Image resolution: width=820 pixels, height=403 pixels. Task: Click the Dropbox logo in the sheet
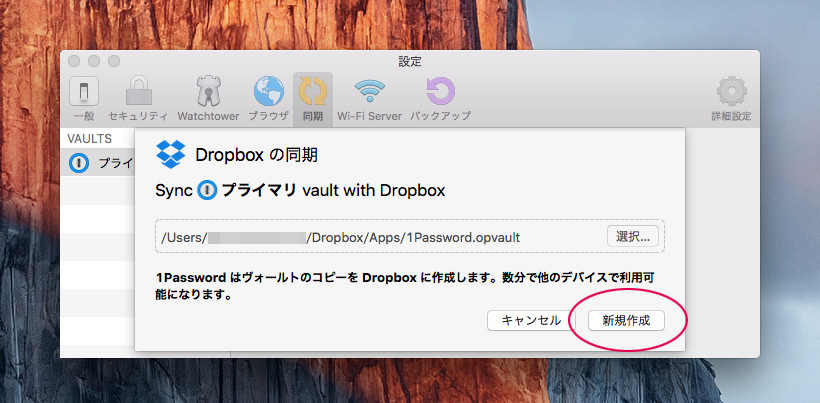click(171, 155)
